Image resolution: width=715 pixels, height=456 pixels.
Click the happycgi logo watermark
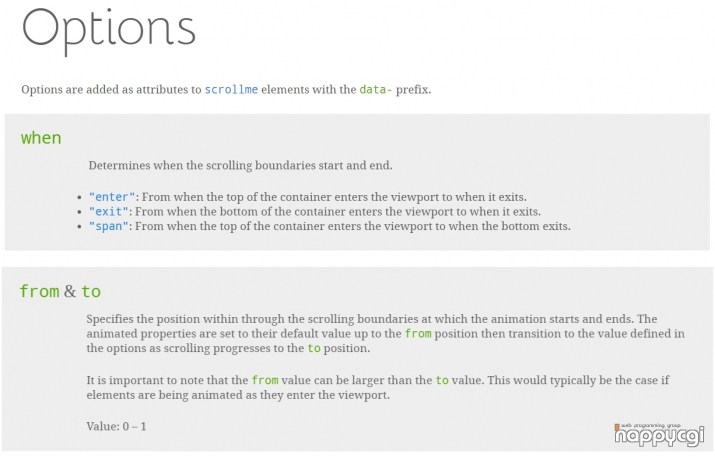click(659, 435)
